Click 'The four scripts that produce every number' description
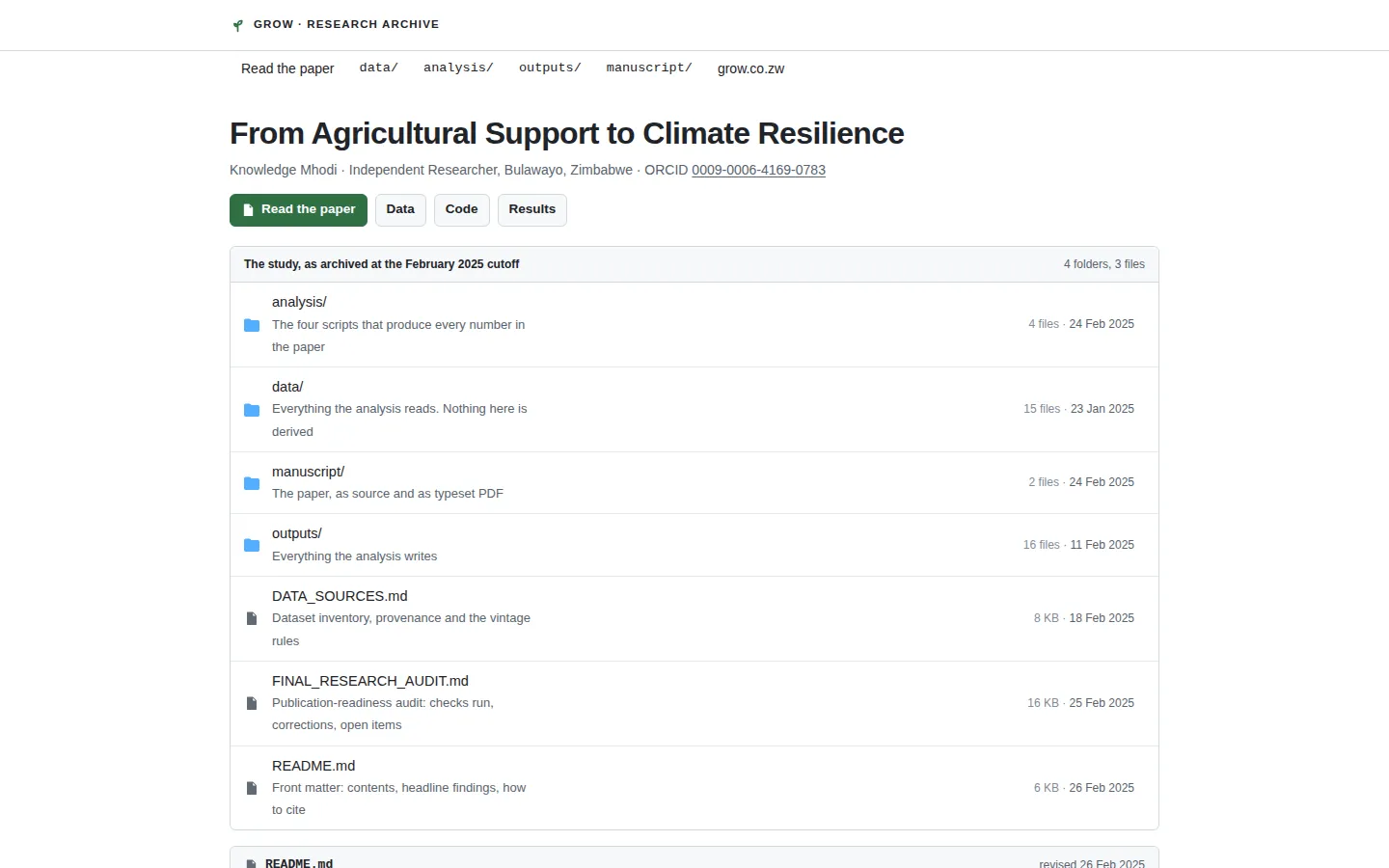Screen dimensions: 1389x868 (398, 336)
